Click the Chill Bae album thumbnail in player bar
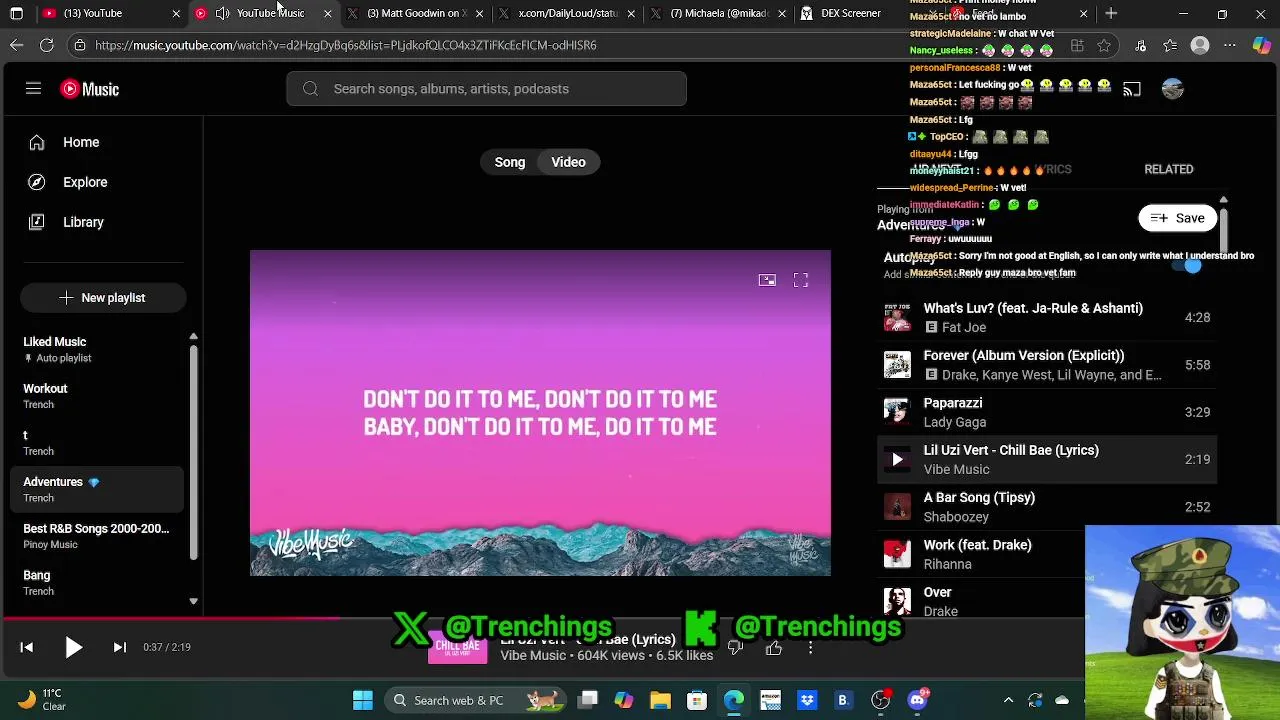Screen dimensions: 1280x720 tap(457, 647)
